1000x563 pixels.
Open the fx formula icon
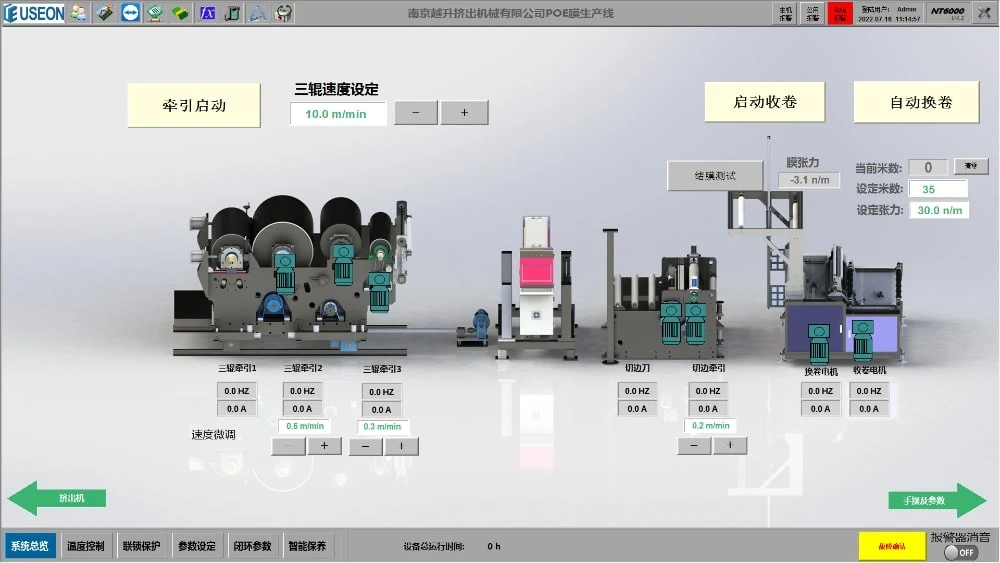[x=207, y=13]
